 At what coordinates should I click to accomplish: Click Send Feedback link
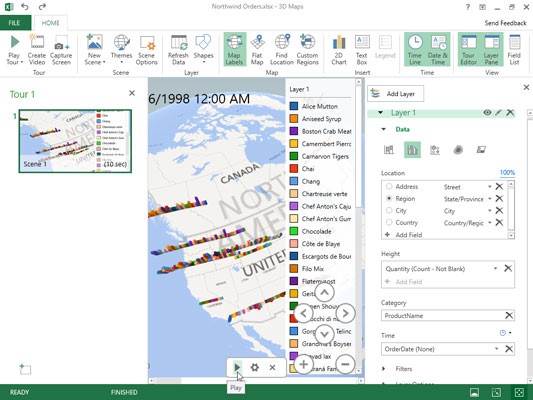point(505,23)
